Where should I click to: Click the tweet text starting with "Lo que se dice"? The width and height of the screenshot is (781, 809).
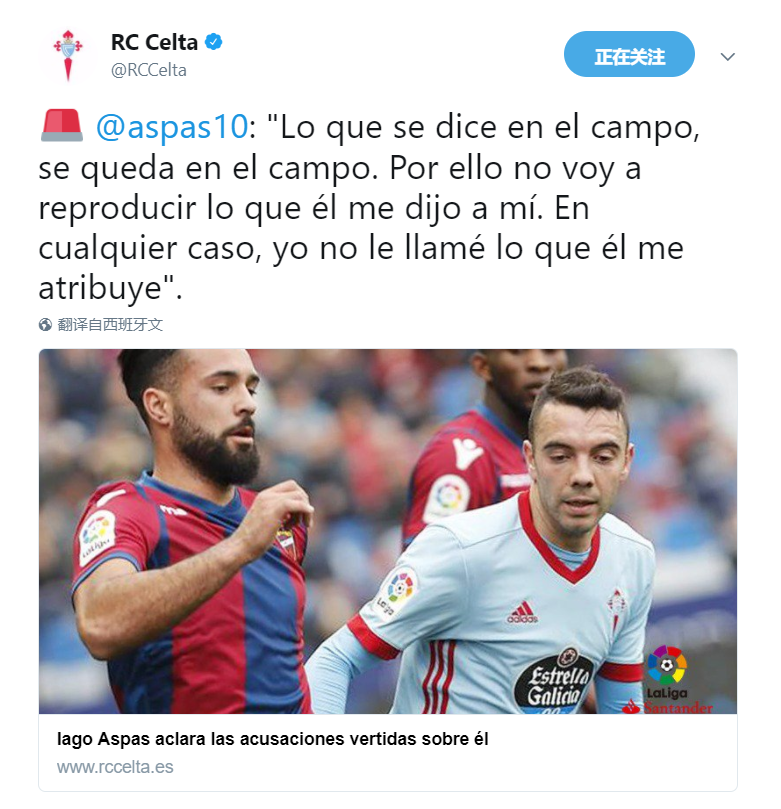pyautogui.click(x=369, y=207)
